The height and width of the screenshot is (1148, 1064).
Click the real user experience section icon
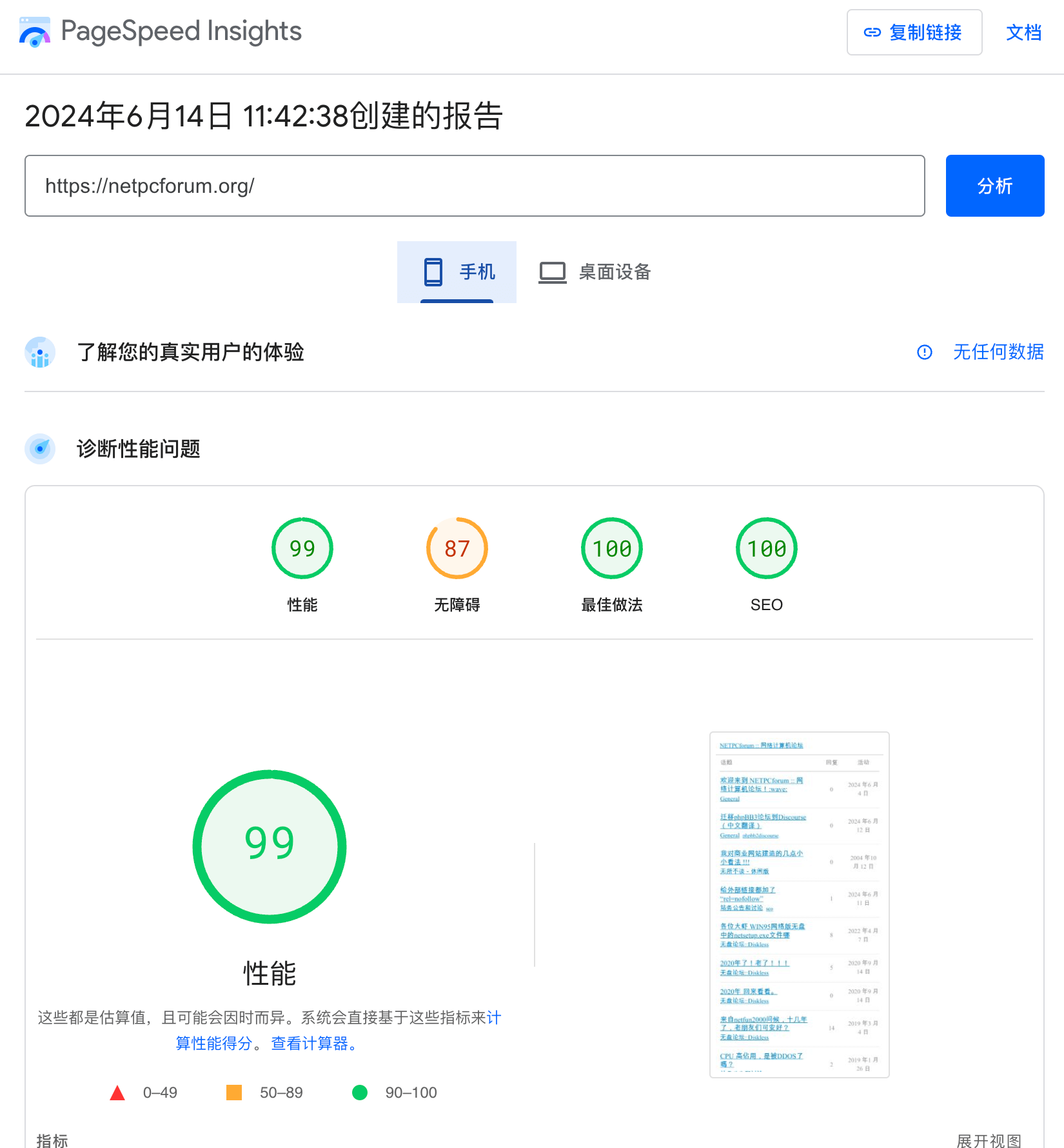(40, 352)
